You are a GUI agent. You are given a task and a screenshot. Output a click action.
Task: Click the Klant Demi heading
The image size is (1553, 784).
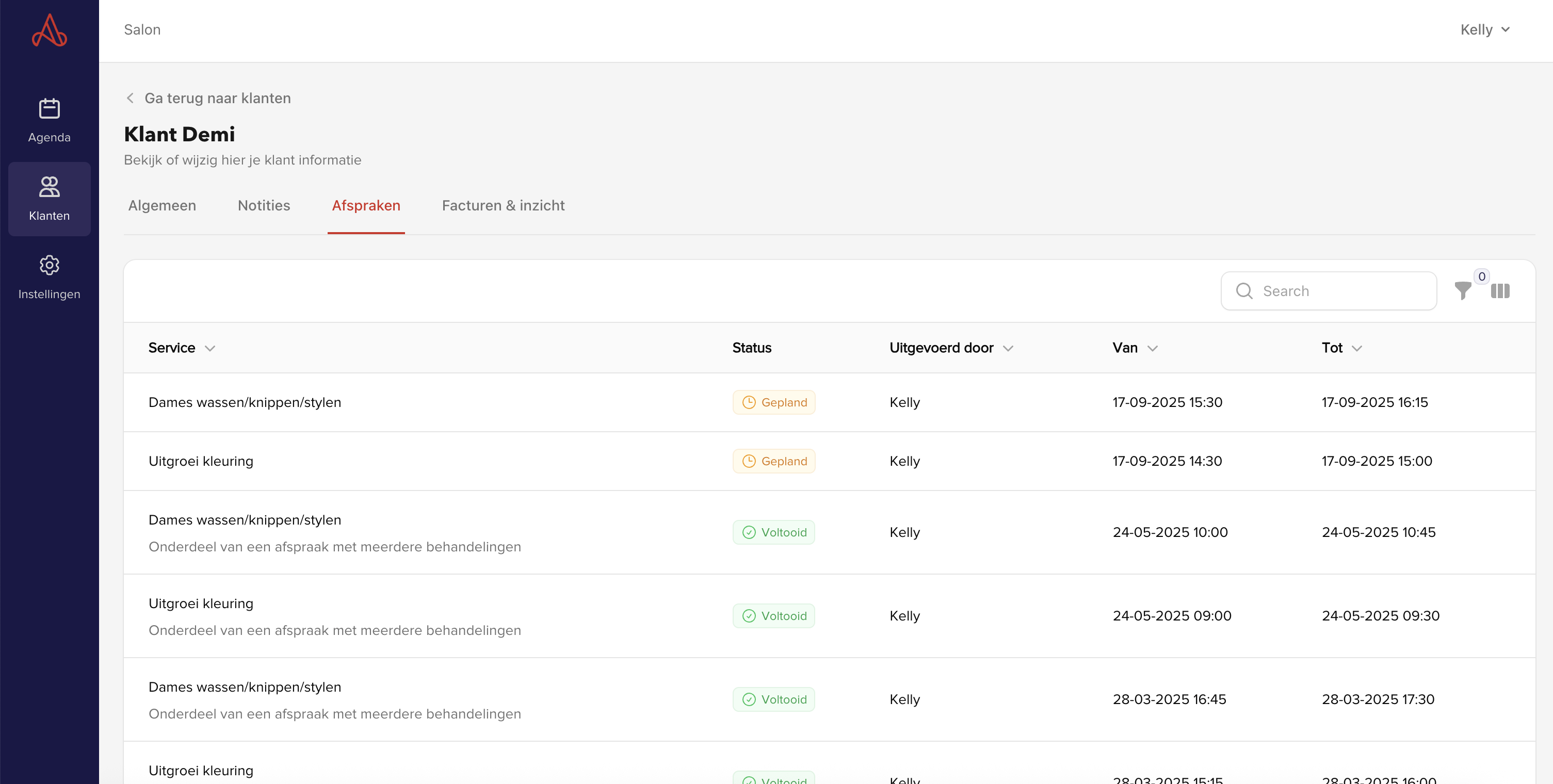[179, 134]
